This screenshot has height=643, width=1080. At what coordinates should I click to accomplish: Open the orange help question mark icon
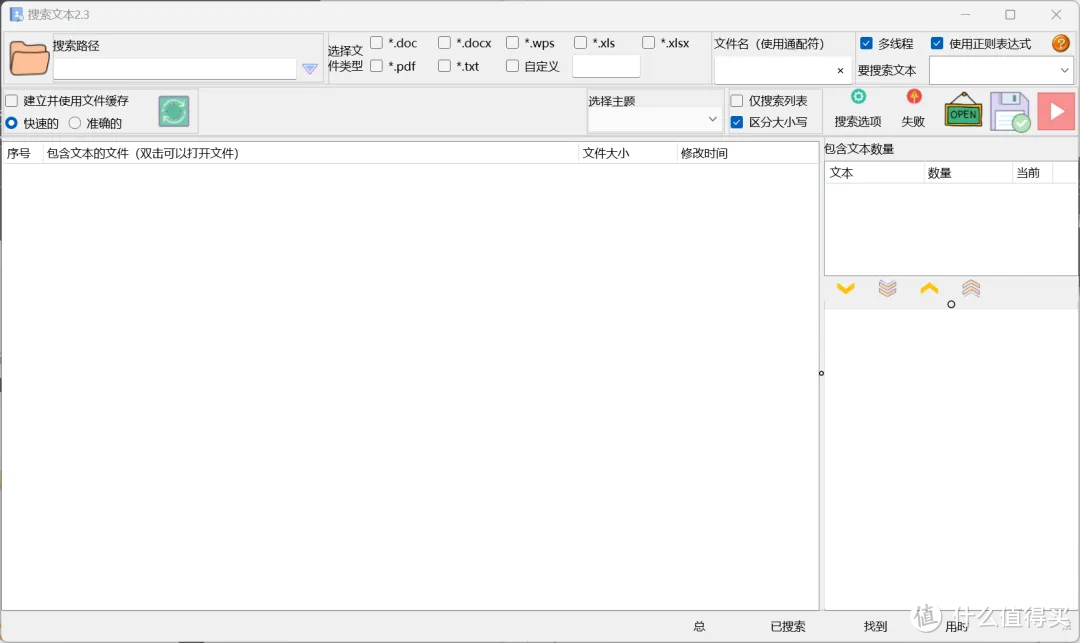(x=1061, y=43)
